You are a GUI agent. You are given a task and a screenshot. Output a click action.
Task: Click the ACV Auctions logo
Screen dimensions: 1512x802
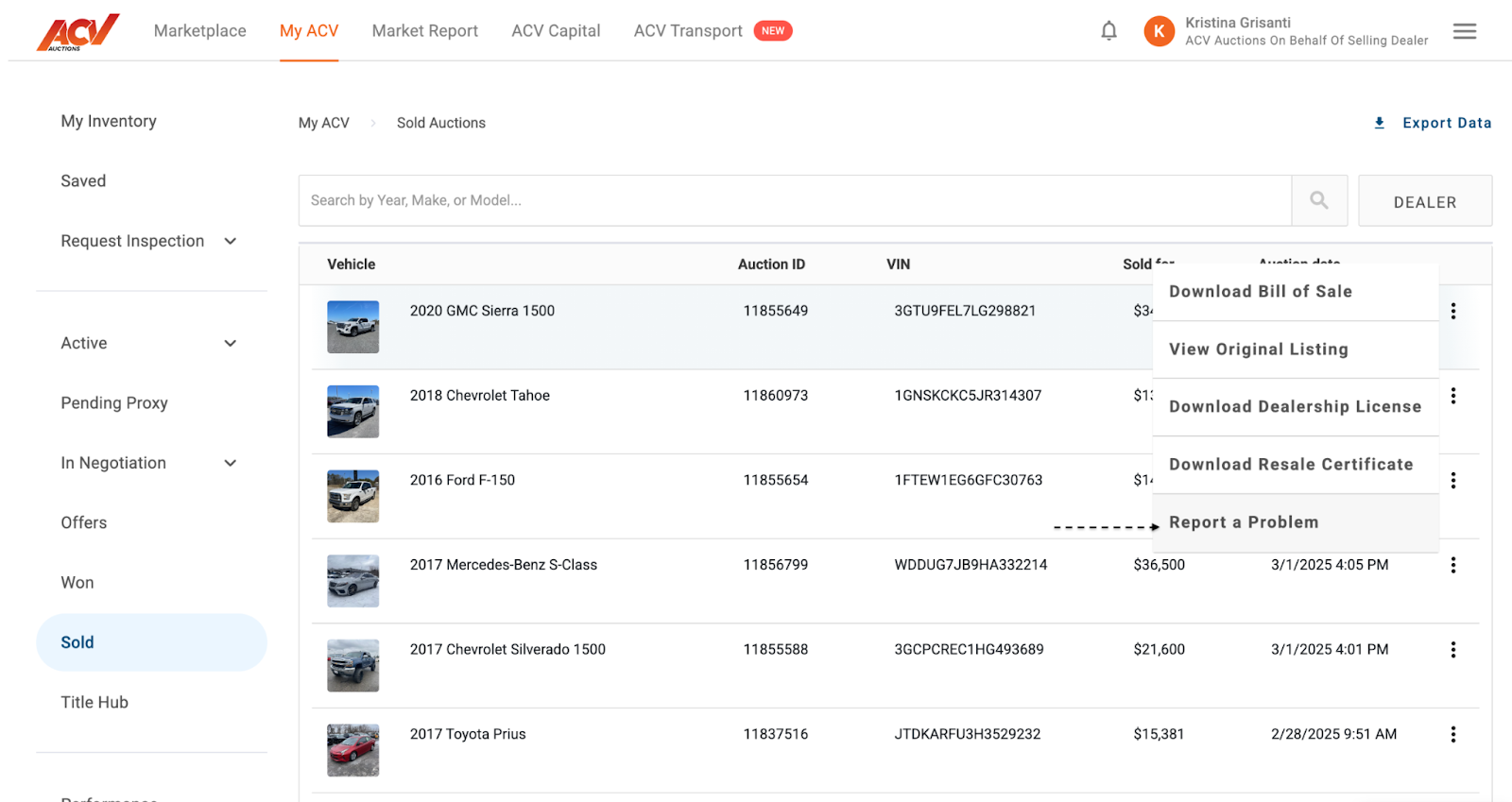click(x=78, y=31)
